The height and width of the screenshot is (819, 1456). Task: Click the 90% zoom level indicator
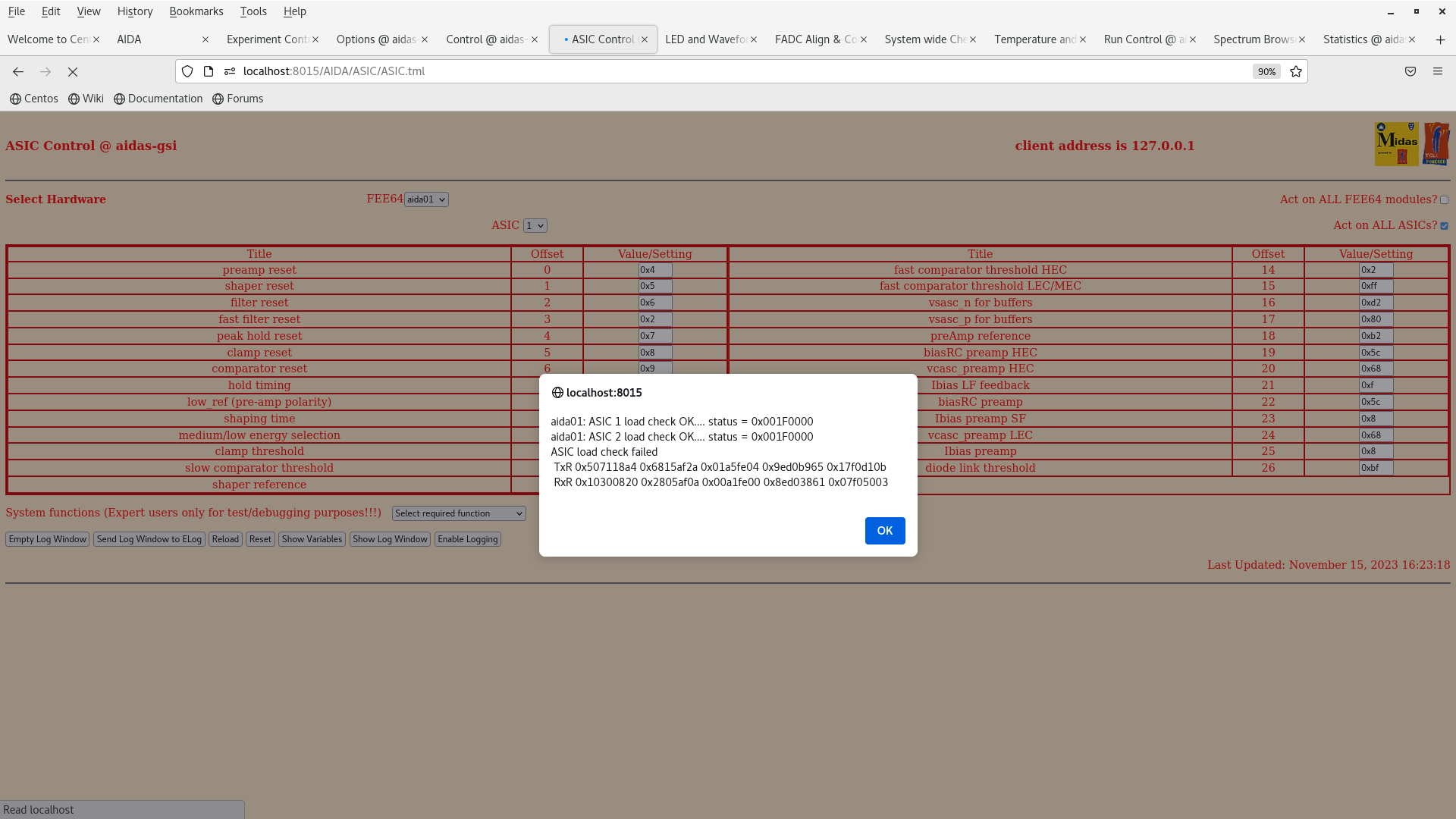[x=1266, y=71]
